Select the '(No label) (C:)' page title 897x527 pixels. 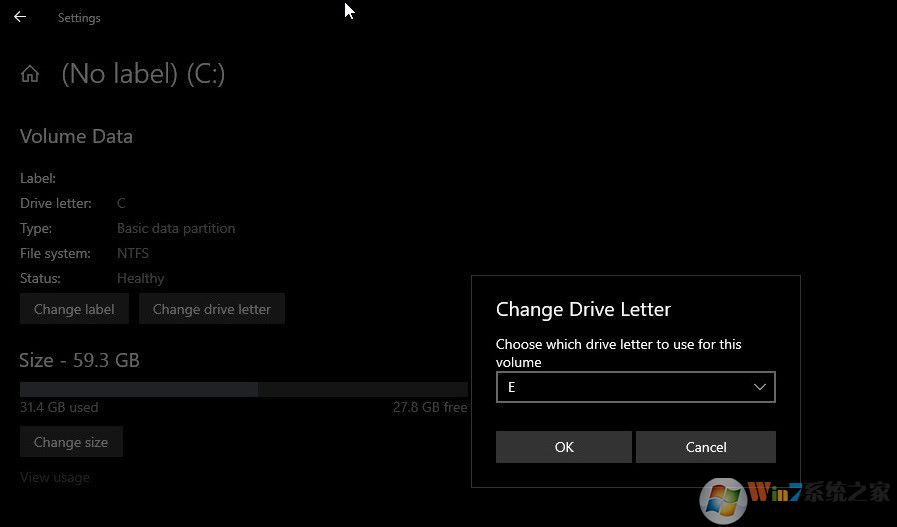143,74
